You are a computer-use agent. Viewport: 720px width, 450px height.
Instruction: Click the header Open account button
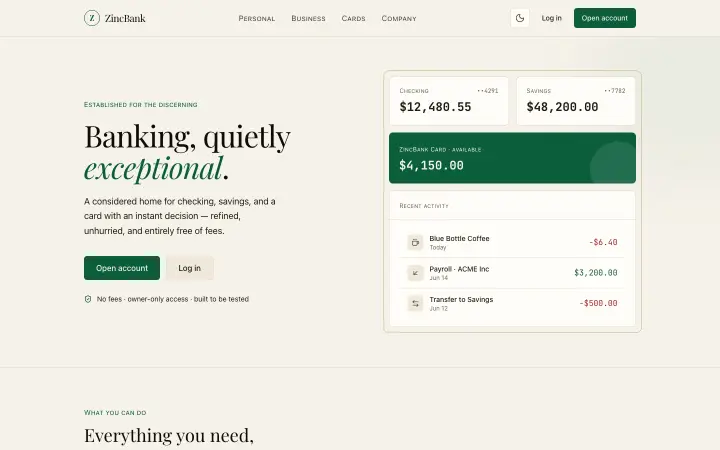click(x=605, y=18)
